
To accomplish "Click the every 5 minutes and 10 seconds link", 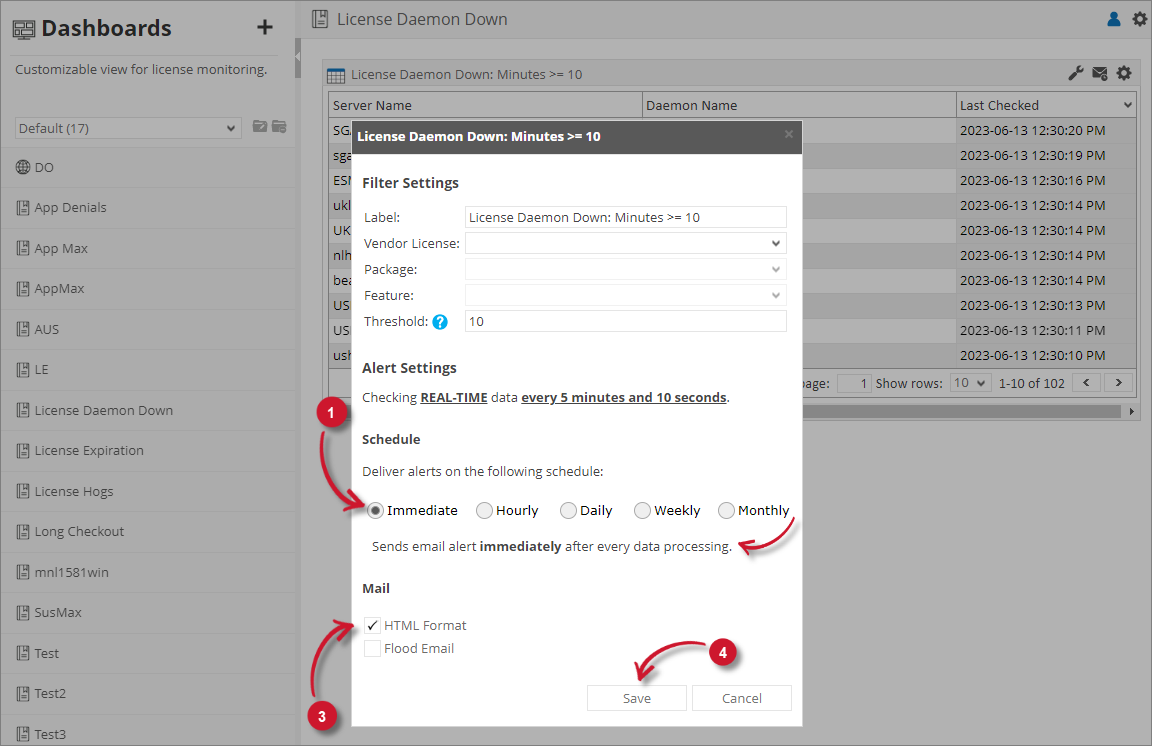I will pyautogui.click(x=624, y=398).
